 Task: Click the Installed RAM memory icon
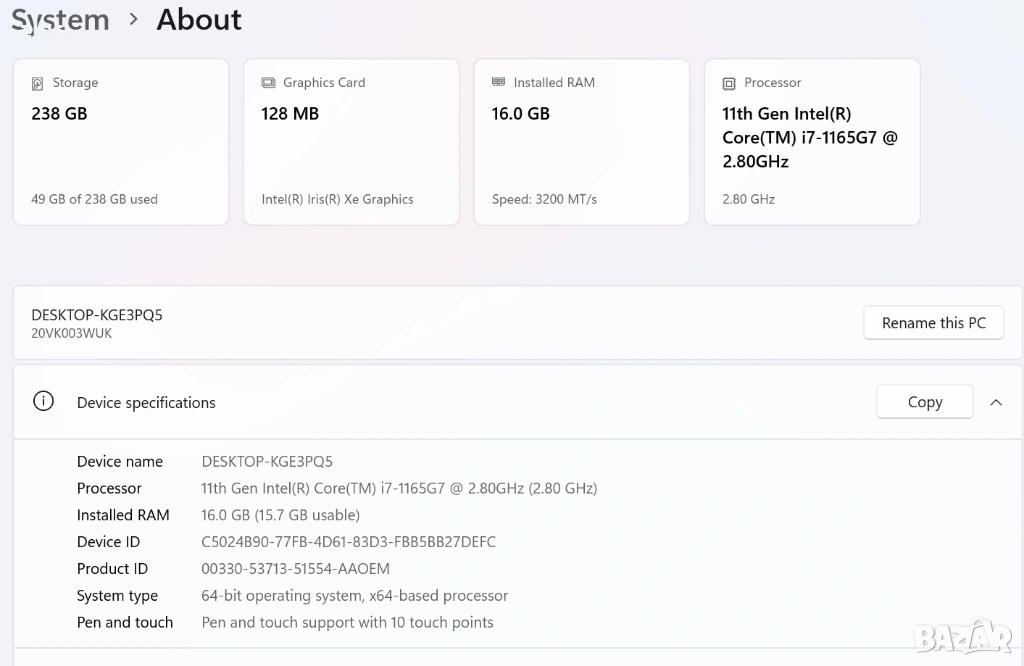pyautogui.click(x=498, y=83)
